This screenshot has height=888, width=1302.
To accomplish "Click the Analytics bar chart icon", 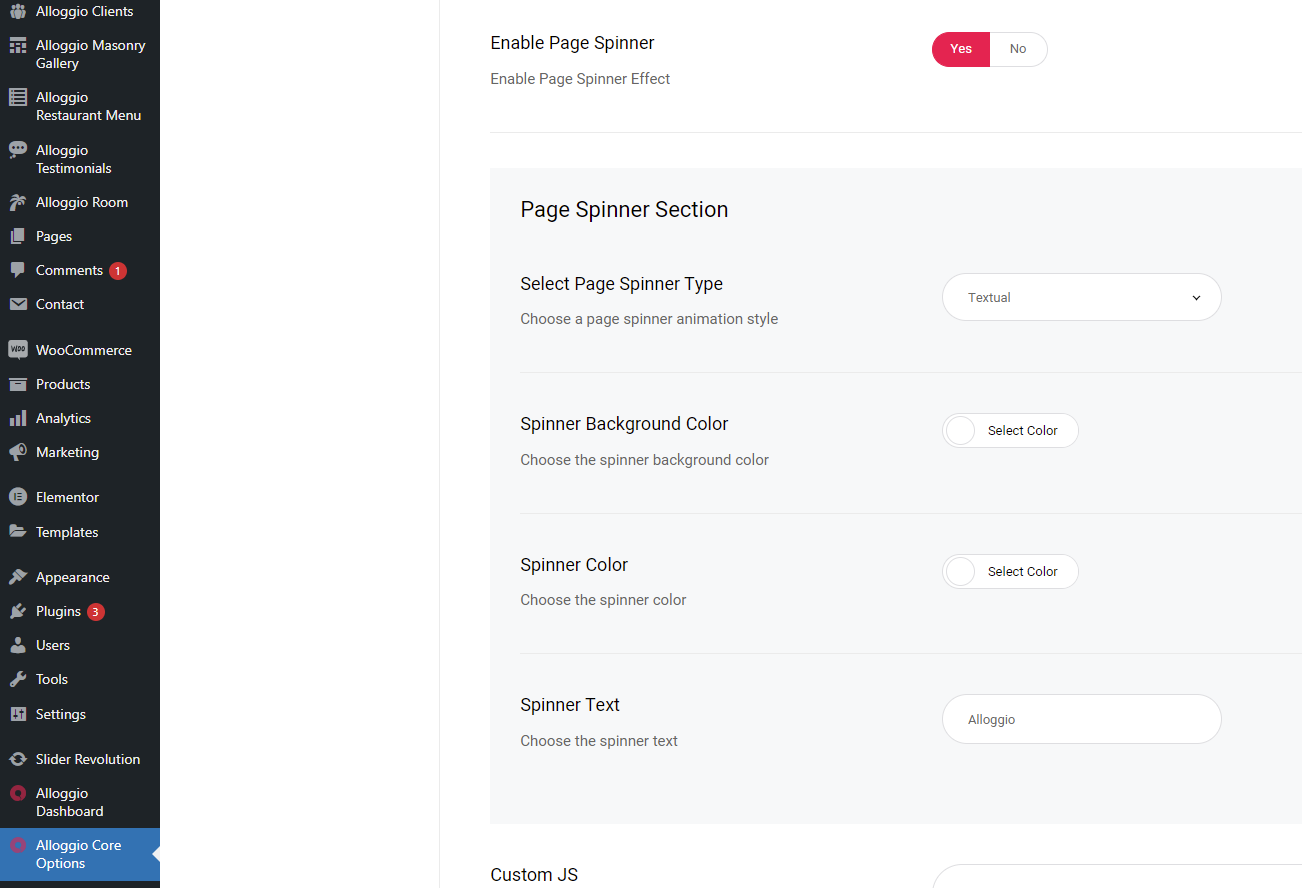I will (17, 418).
